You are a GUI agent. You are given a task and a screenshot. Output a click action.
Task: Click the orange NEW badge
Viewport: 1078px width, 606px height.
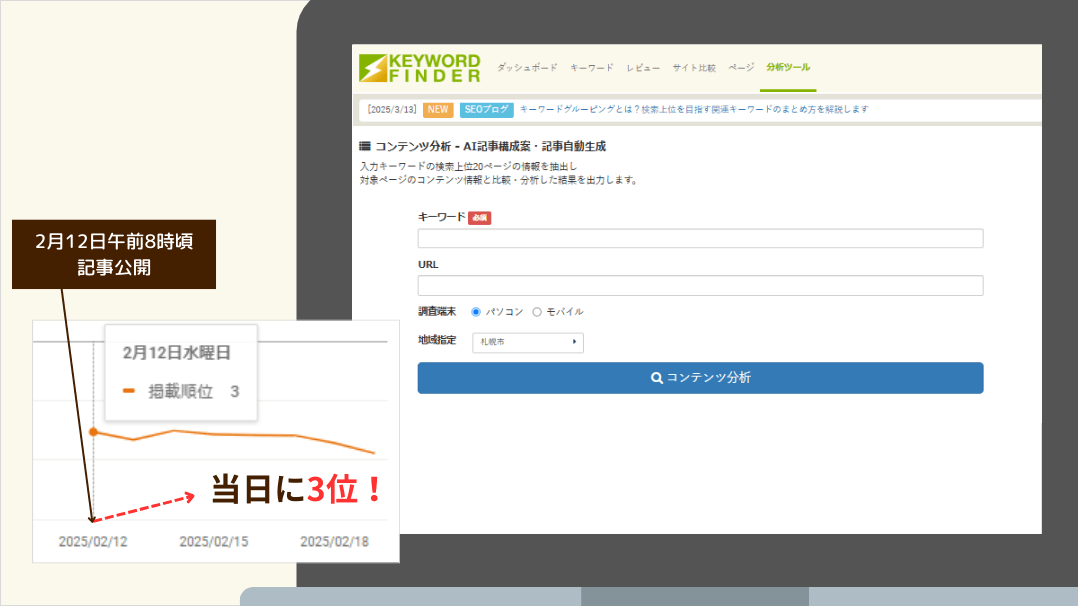[437, 109]
